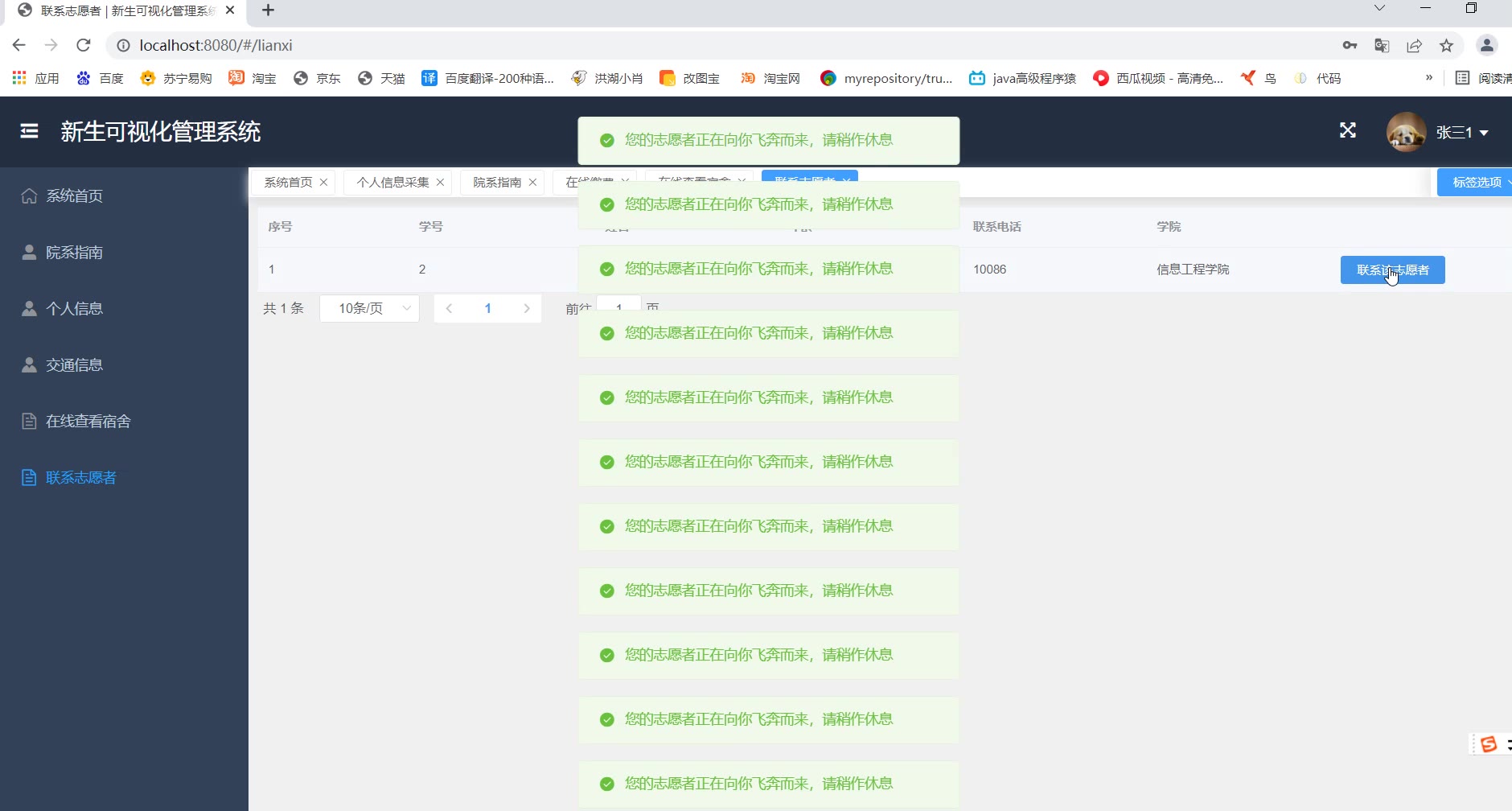Expand the hidden bookmarks chevron
This screenshot has height=811, width=1512.
(1429, 78)
